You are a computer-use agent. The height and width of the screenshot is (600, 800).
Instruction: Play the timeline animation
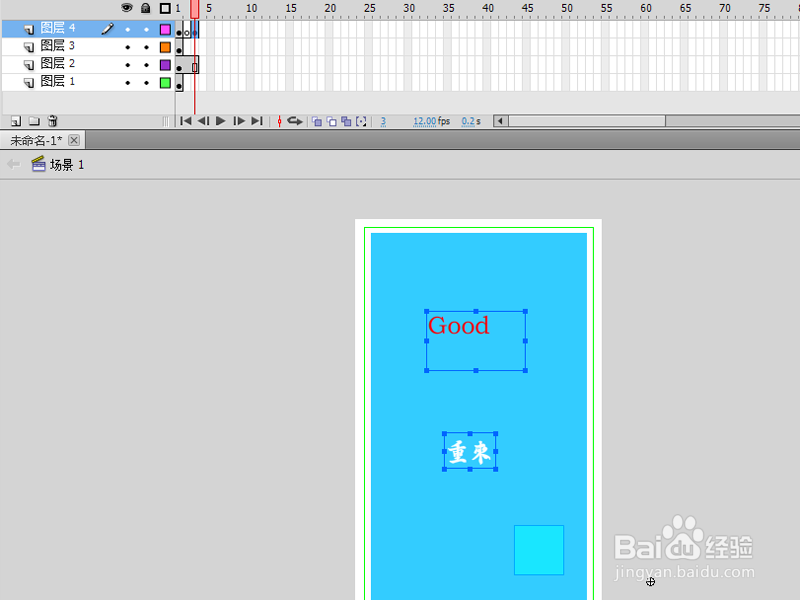[x=220, y=121]
